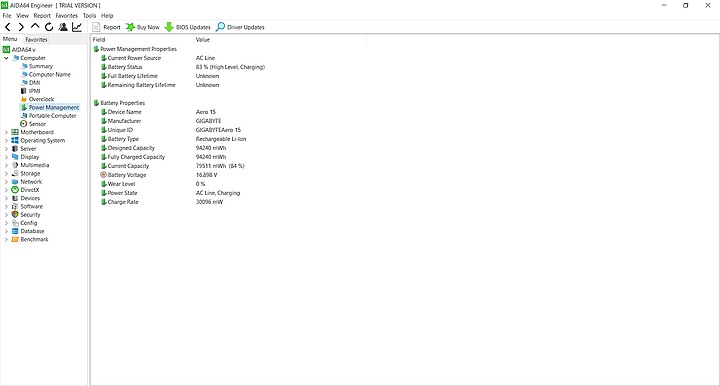Switch to the Favorites tab
Viewport: 720px width, 386px height.
click(36, 39)
